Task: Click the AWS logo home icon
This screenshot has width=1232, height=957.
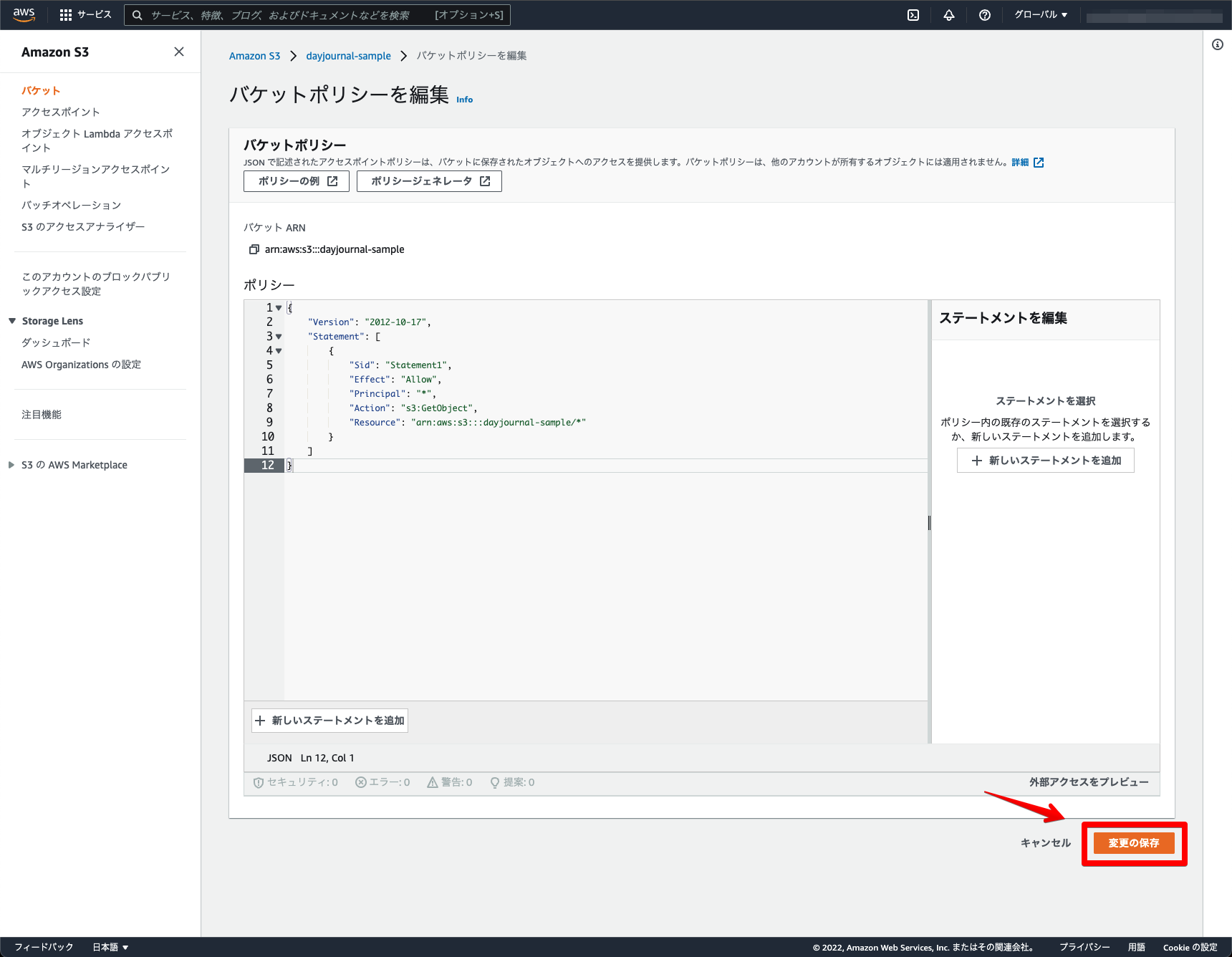Action: point(24,14)
